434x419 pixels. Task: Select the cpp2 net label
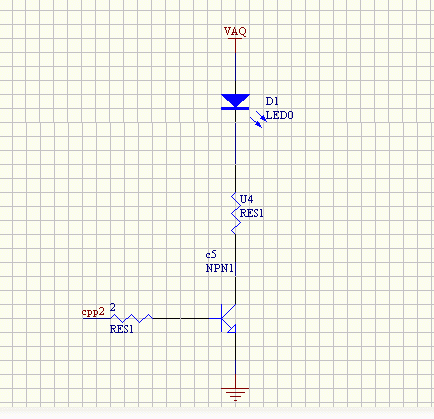pos(93,312)
